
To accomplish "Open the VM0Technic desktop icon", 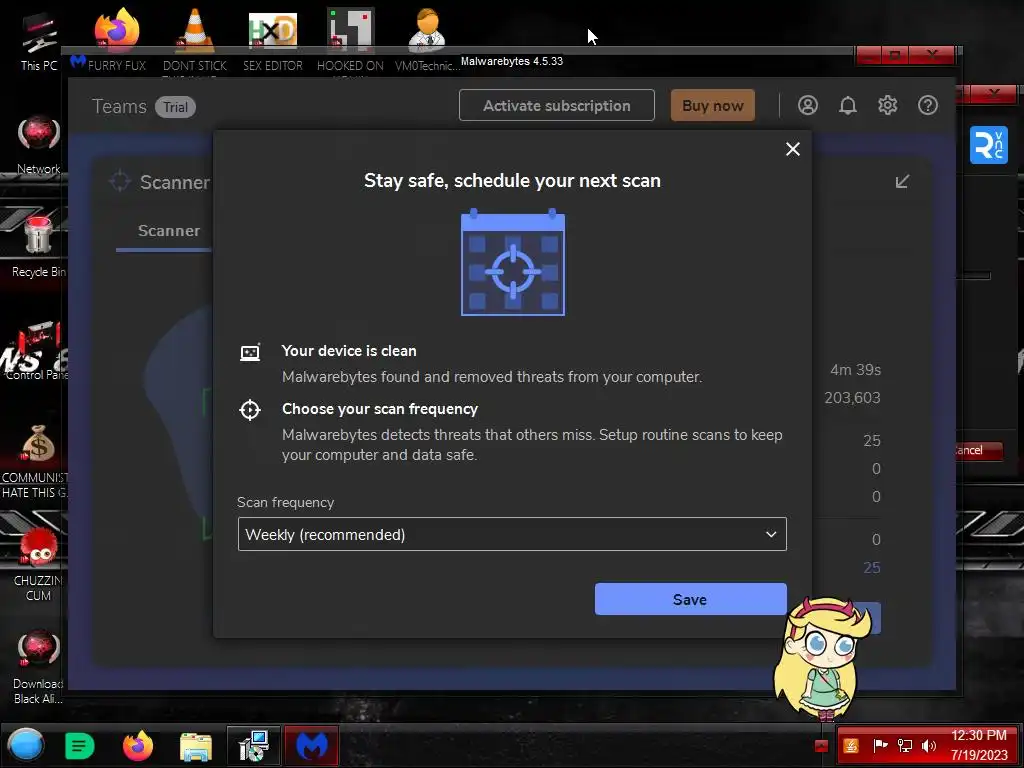I will click(x=428, y=38).
